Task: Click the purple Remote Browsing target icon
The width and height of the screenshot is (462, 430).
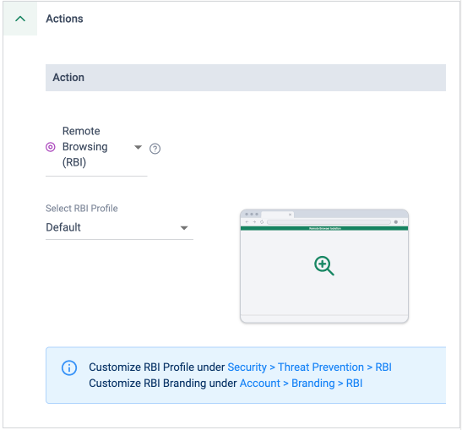Action: 50,147
